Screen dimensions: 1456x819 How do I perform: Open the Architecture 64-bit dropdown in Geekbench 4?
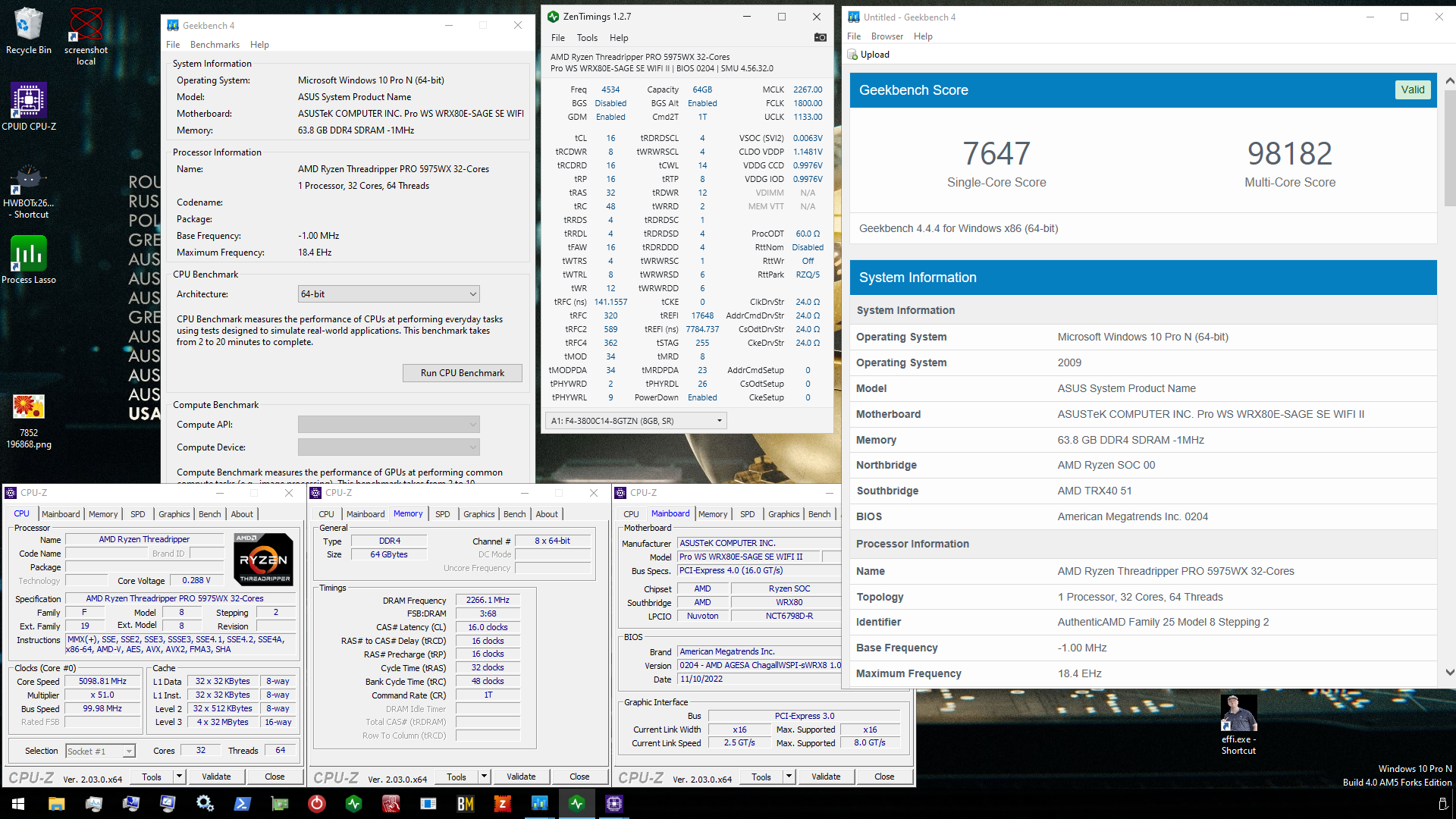tap(388, 294)
